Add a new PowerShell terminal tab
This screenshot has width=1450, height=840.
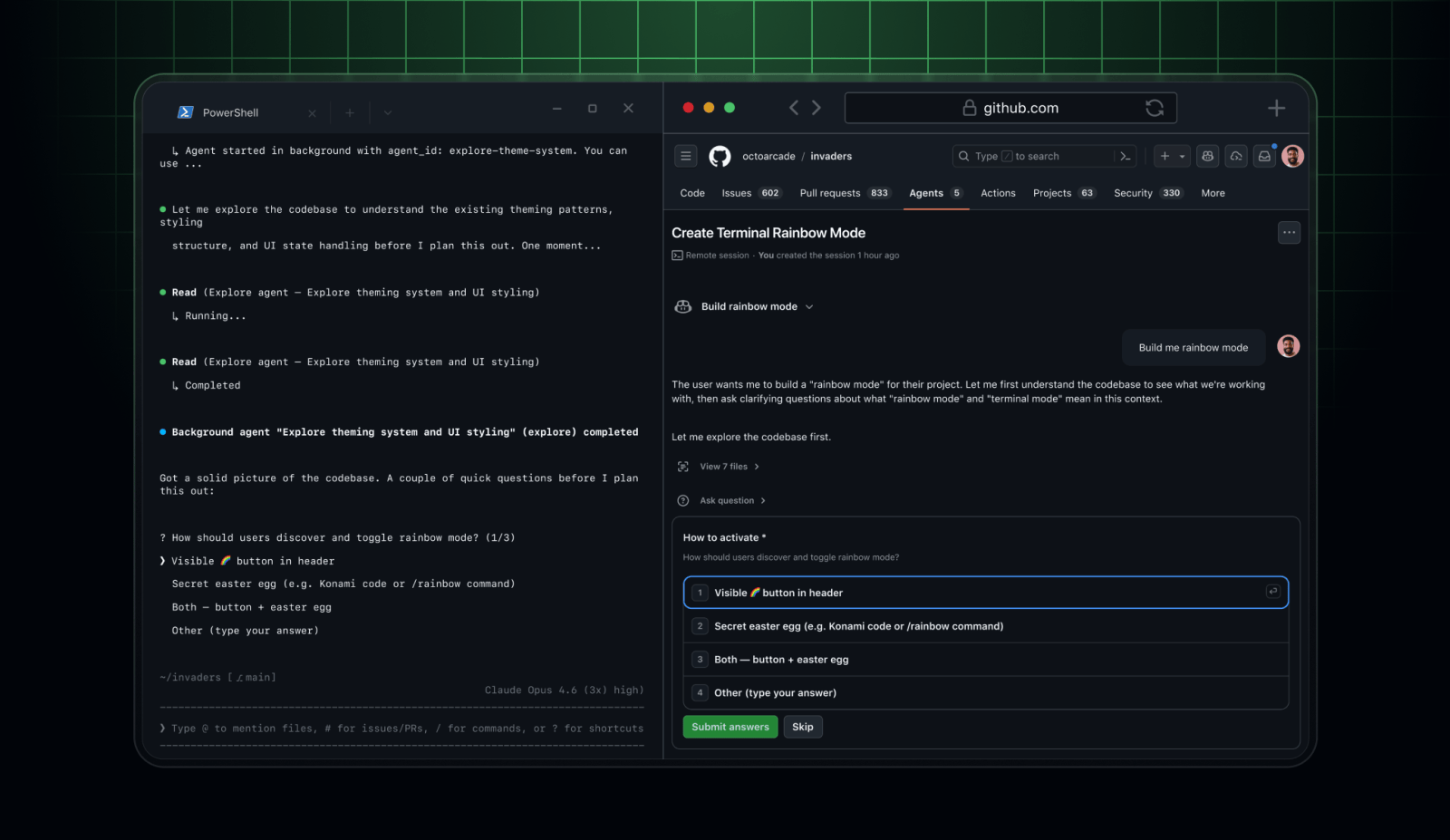click(x=350, y=112)
